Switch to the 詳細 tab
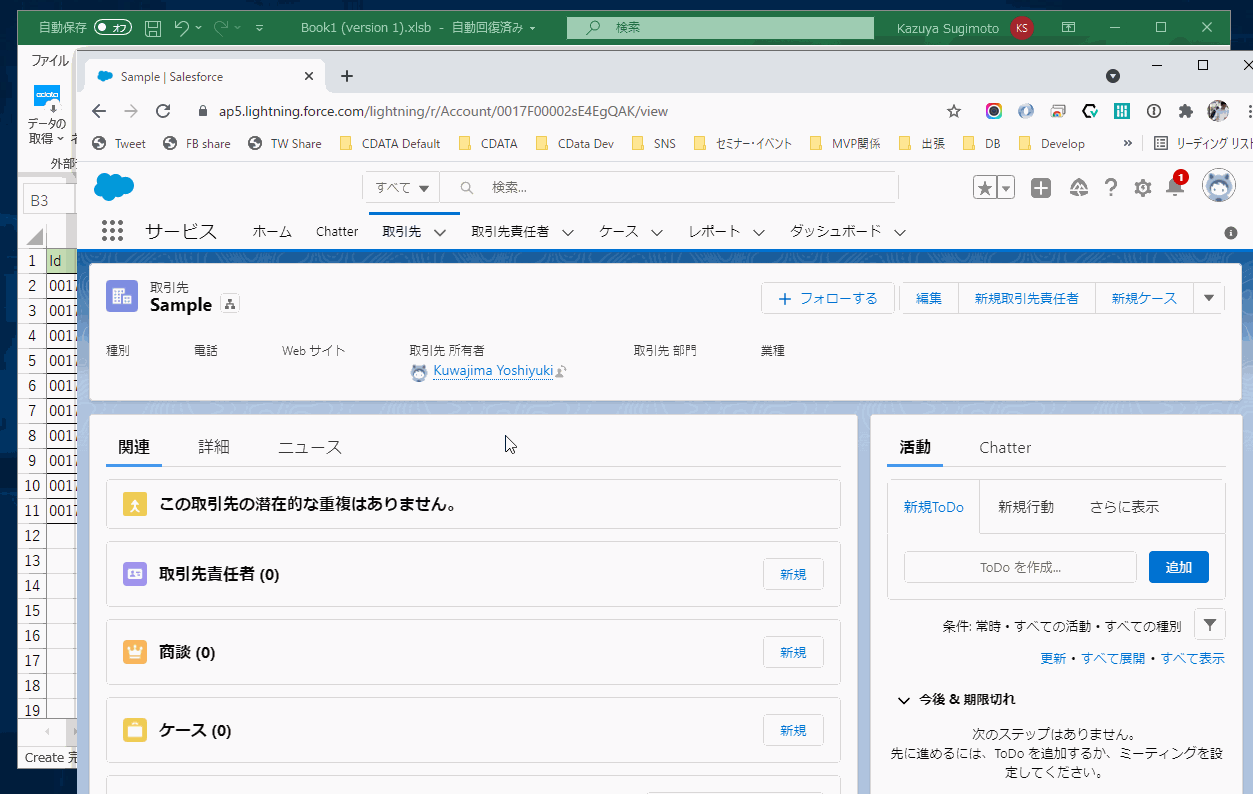 point(214,447)
